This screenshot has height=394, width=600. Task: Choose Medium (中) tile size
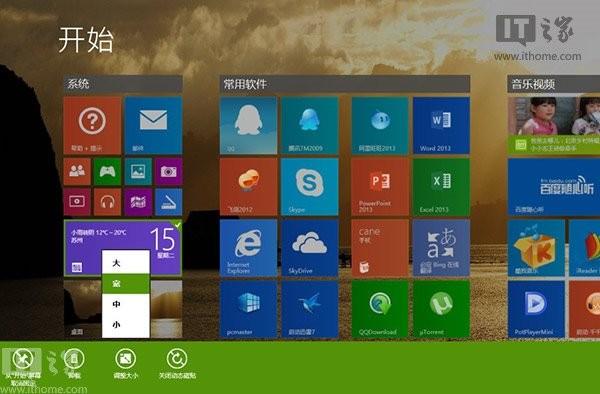tap(126, 304)
